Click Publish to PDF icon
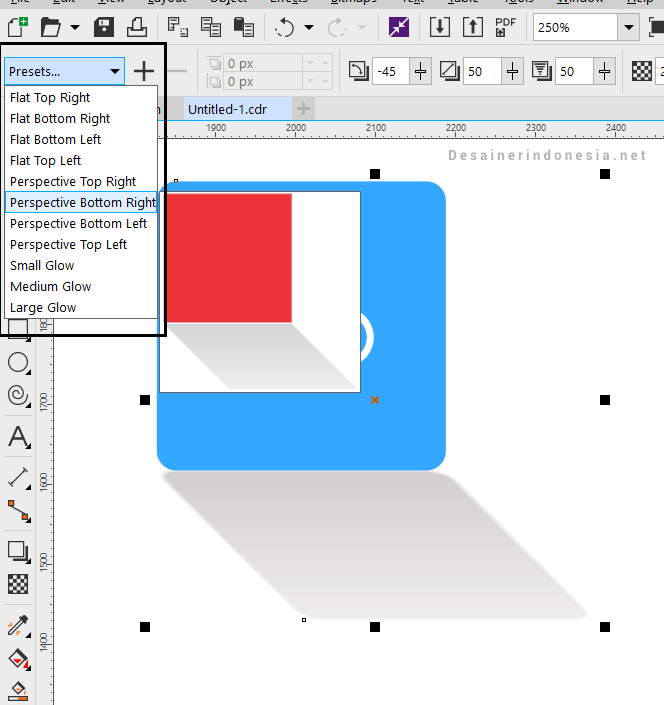 coord(506,27)
